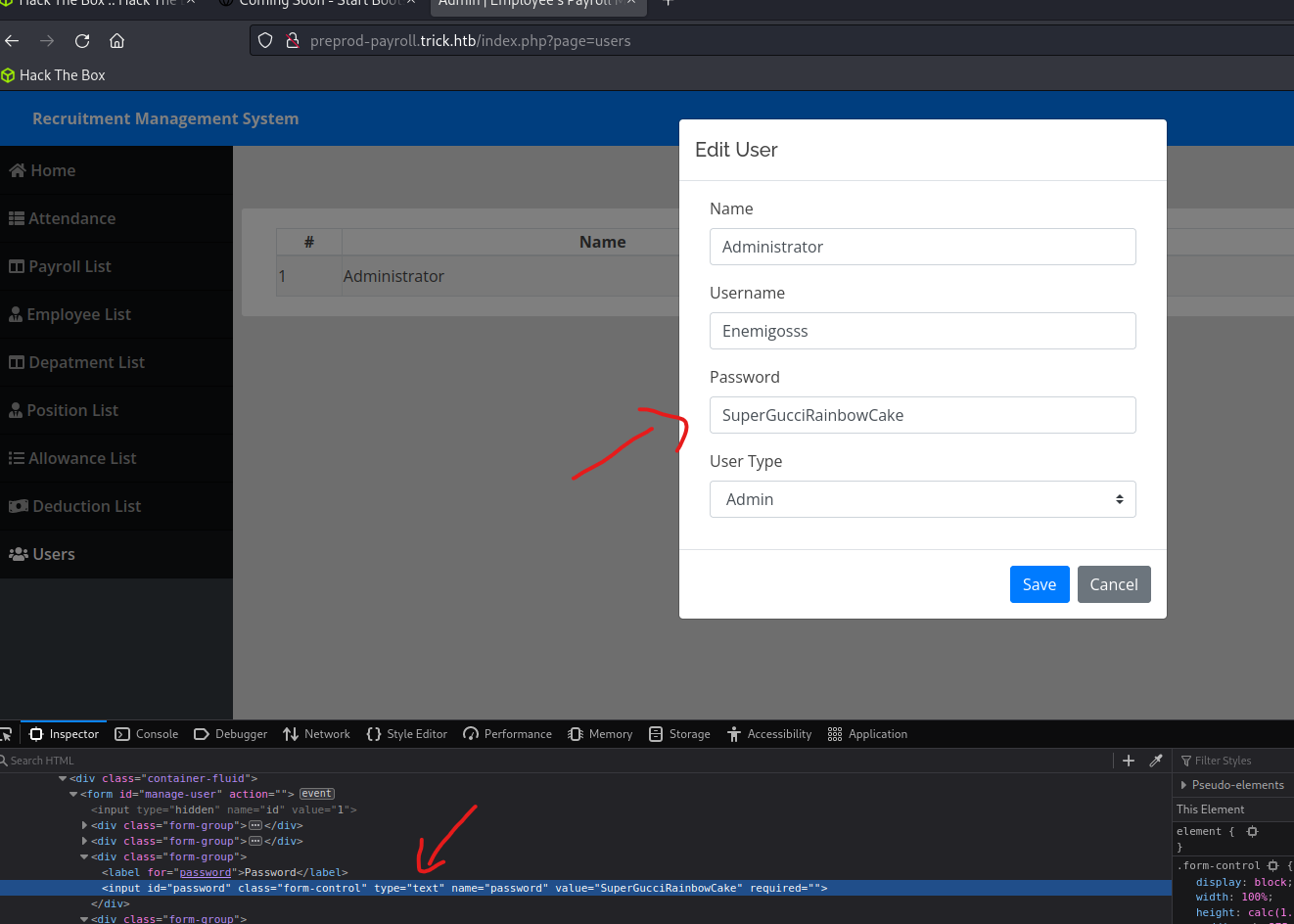Open Users in the sidebar
Screen dimensions: 1294x924
(116, 554)
